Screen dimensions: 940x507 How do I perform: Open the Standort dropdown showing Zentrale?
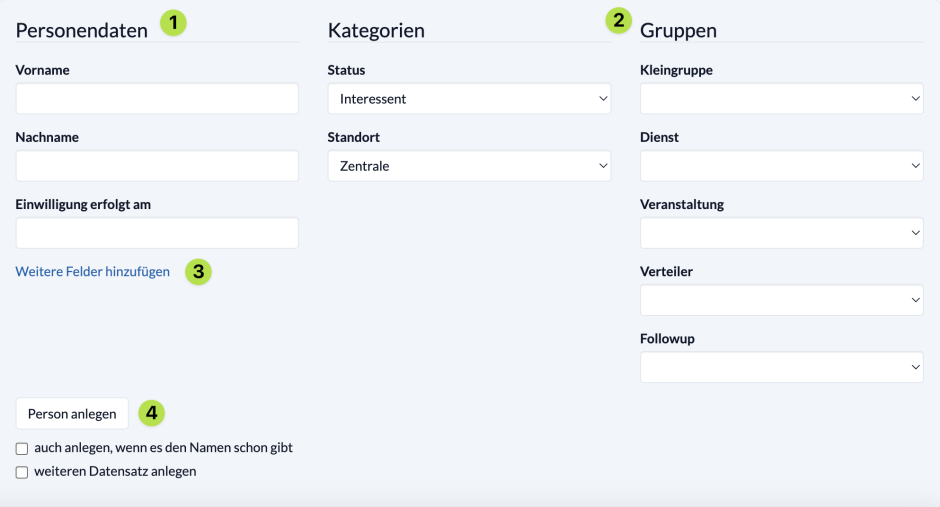pyautogui.click(x=469, y=166)
